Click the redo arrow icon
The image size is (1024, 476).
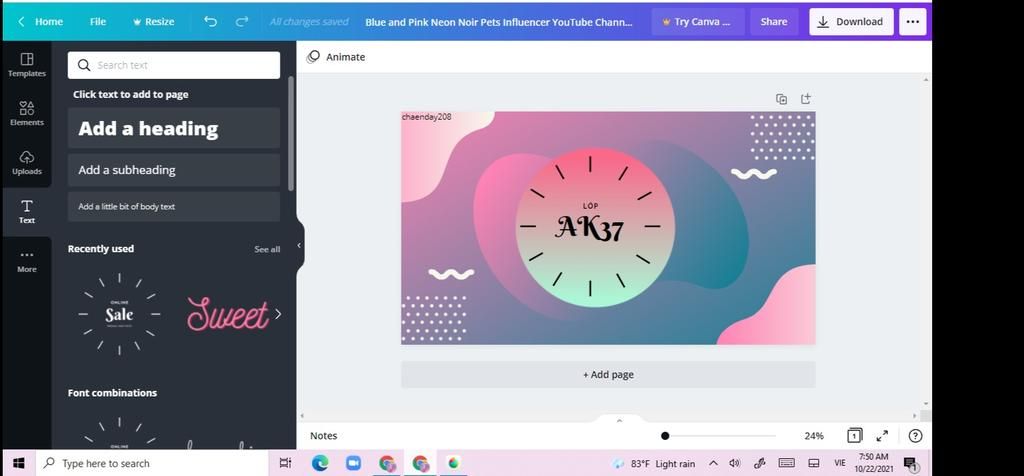click(x=242, y=22)
